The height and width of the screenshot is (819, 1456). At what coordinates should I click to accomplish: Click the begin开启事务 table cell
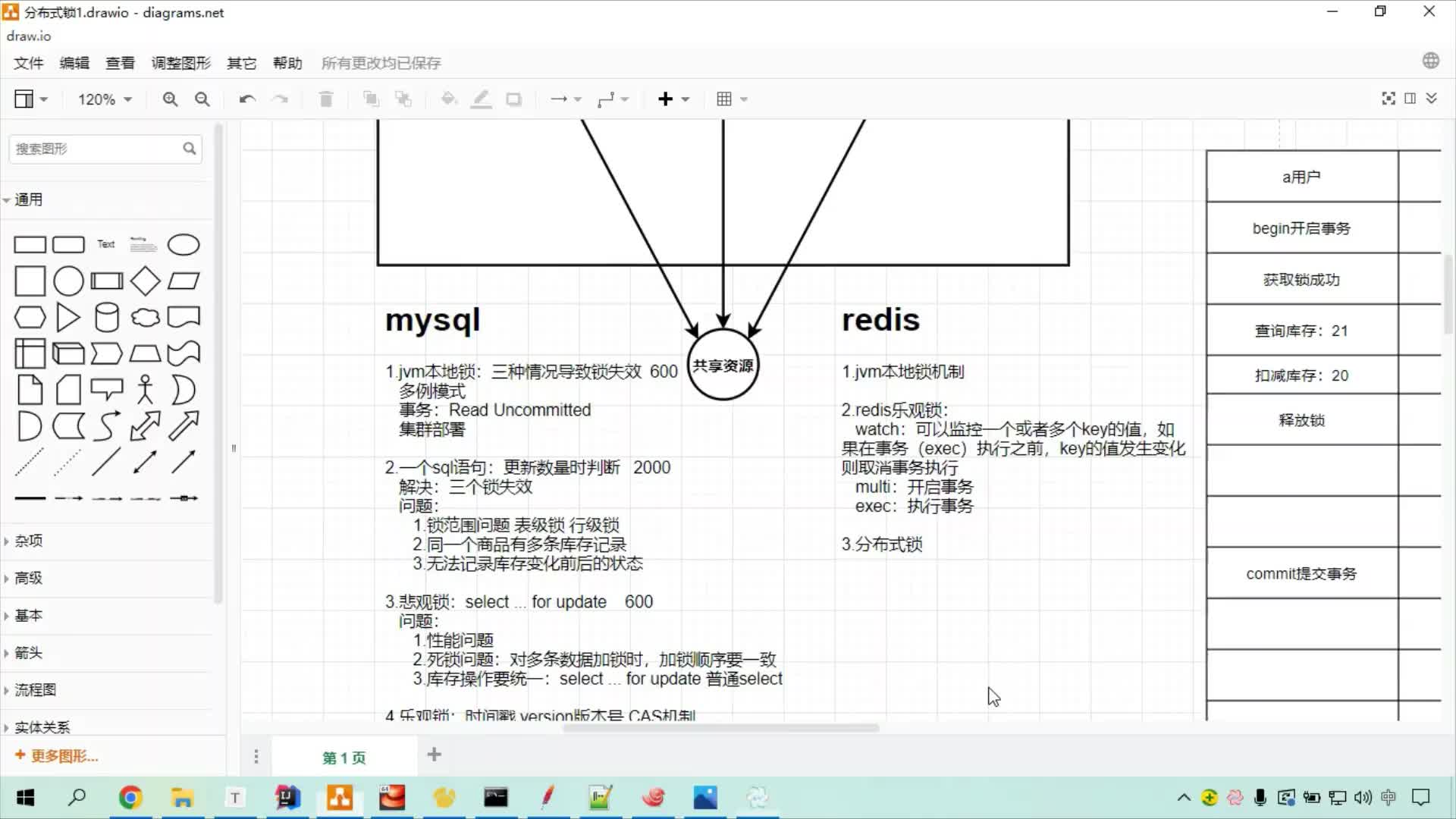click(x=1302, y=228)
